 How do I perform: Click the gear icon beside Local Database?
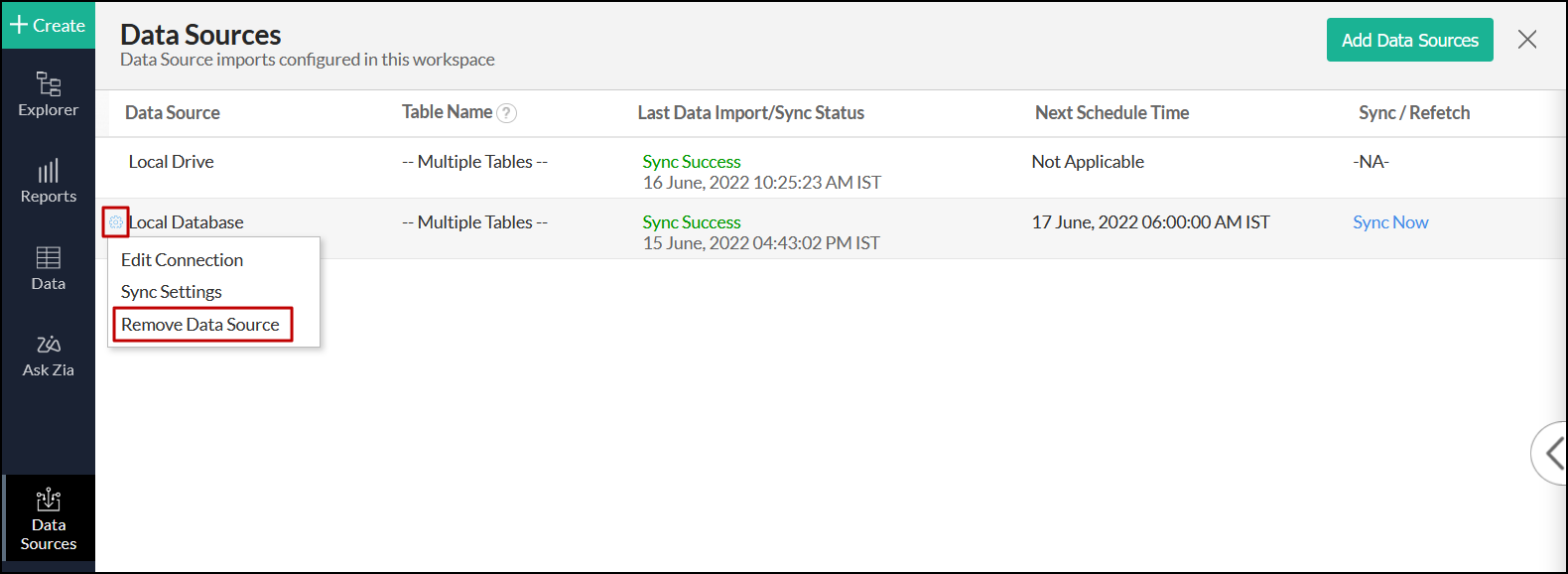coord(115,222)
